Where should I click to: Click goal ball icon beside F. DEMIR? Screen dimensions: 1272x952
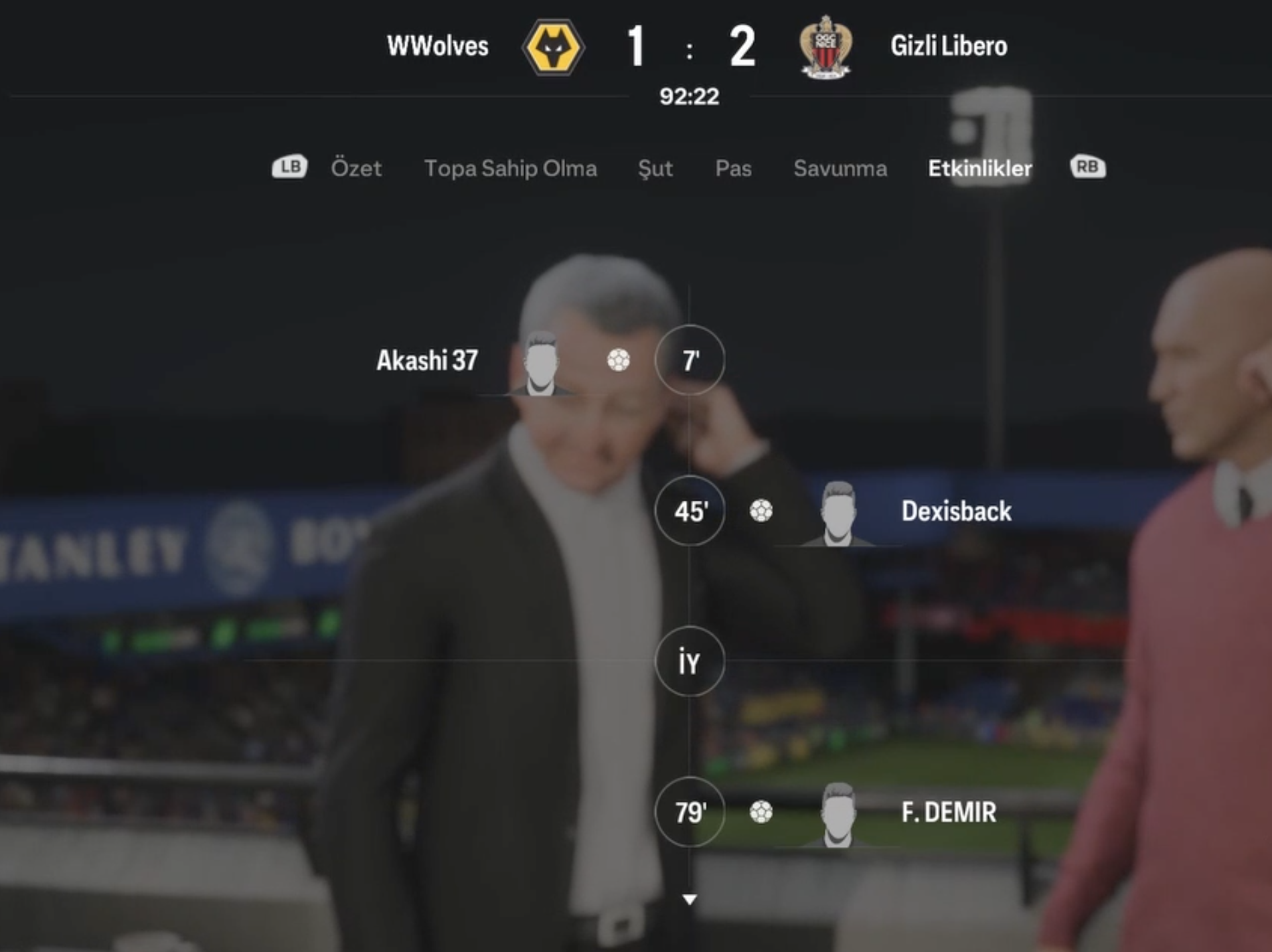(761, 812)
